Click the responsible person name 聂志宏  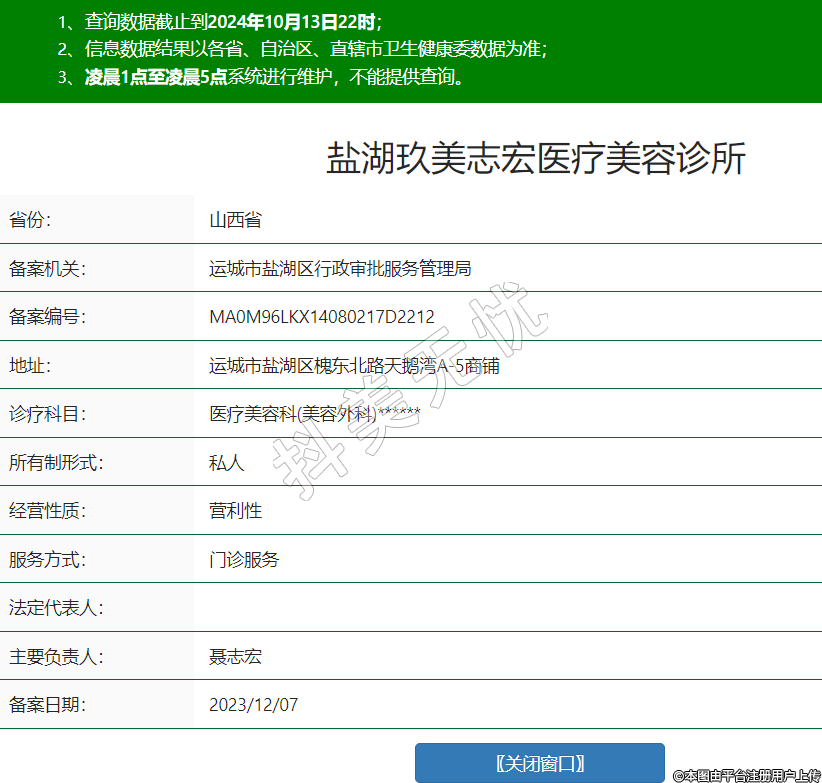tap(235, 656)
